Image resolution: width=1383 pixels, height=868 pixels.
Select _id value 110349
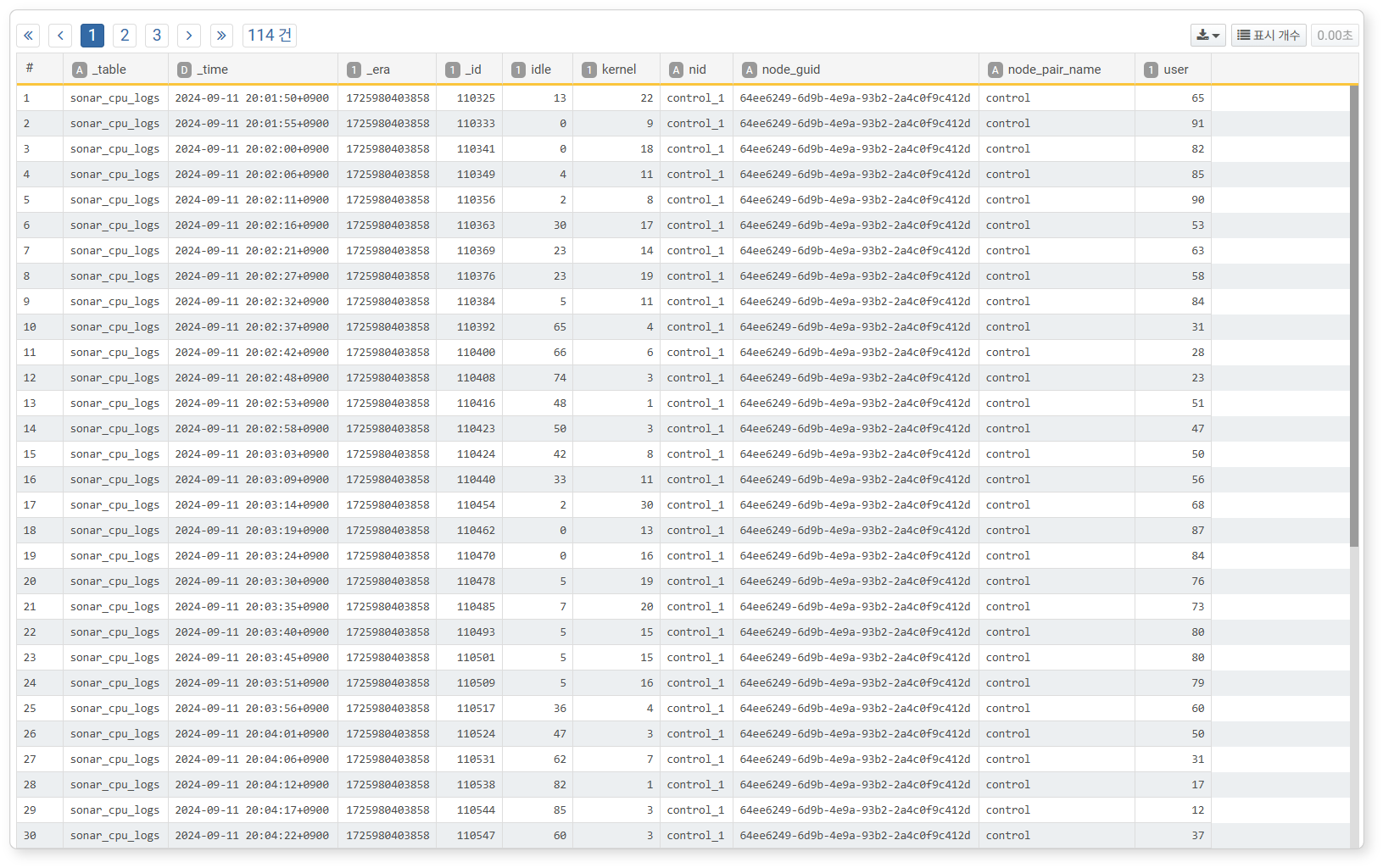point(476,175)
